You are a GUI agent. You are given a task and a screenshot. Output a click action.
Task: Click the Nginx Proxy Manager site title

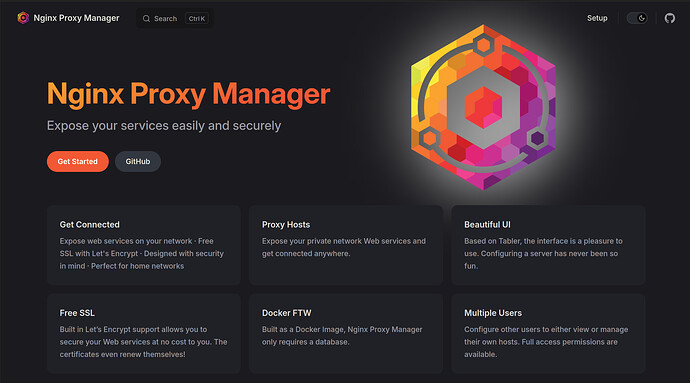point(76,18)
